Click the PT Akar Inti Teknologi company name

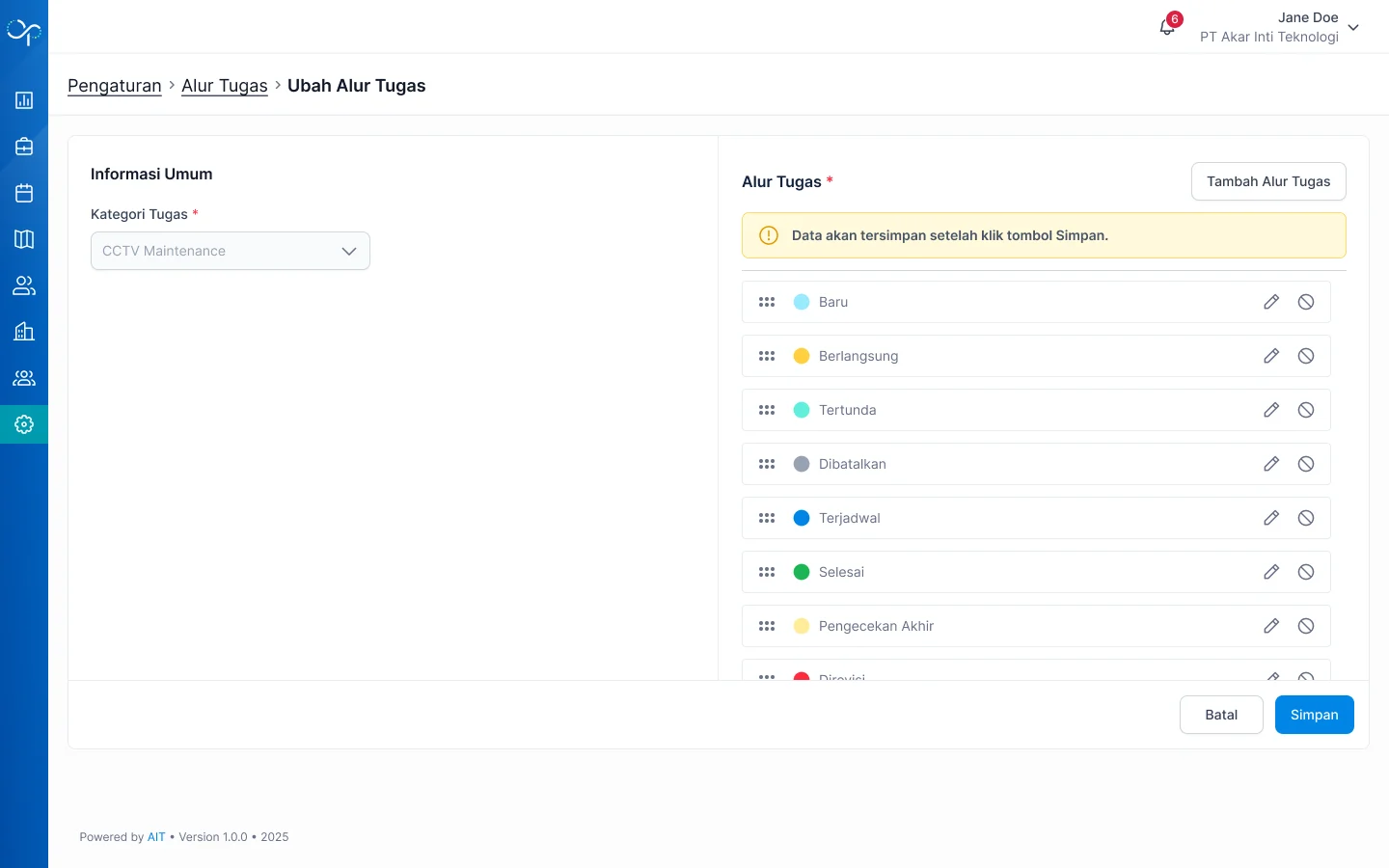(x=1269, y=37)
